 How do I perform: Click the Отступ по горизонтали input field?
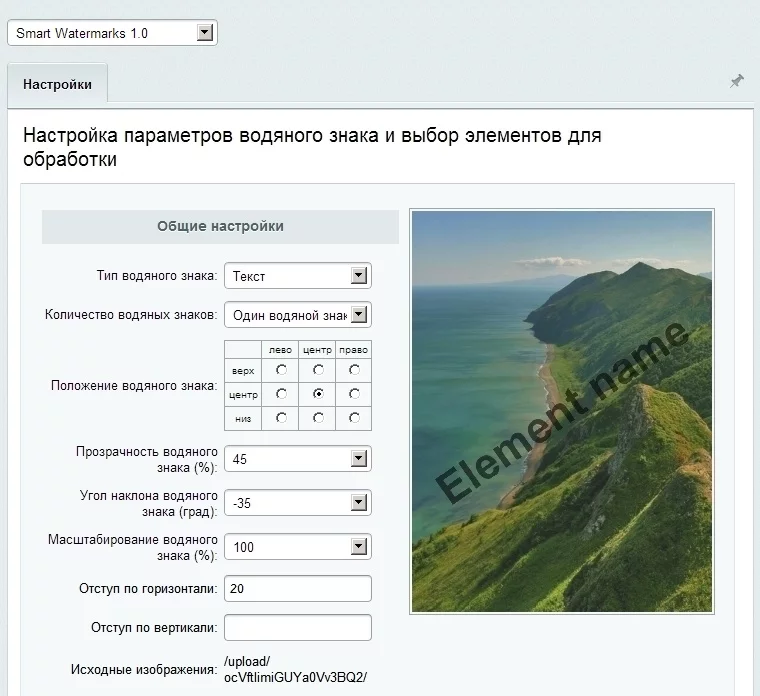tap(297, 589)
